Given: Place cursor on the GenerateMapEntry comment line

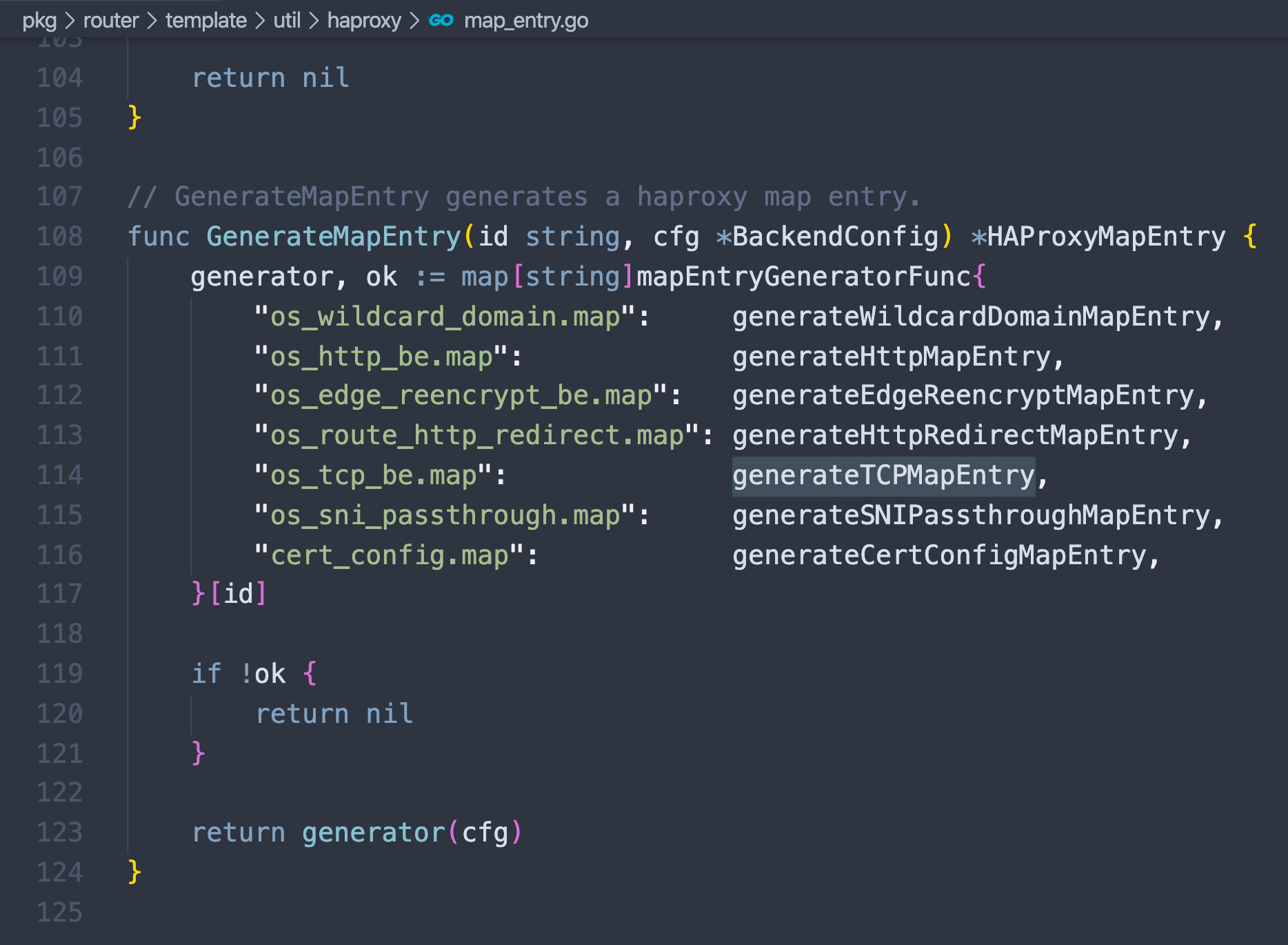Looking at the screenshot, I should tap(524, 197).
